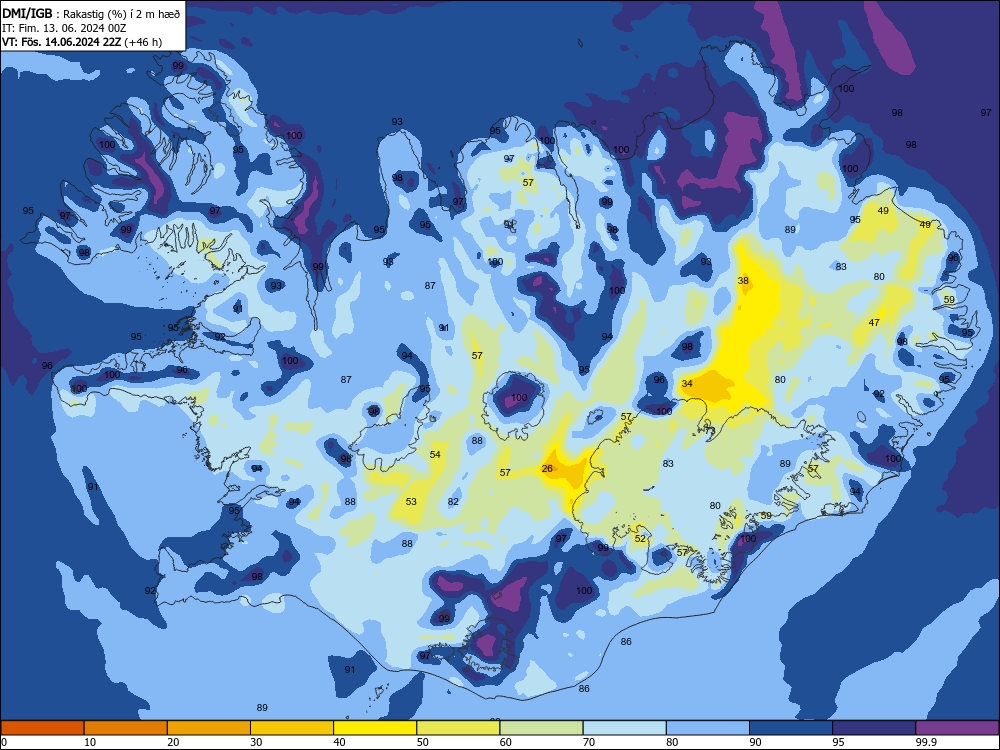The height and width of the screenshot is (750, 1000).
Task: Click the humidity value "53" on the map
Action: click(411, 502)
